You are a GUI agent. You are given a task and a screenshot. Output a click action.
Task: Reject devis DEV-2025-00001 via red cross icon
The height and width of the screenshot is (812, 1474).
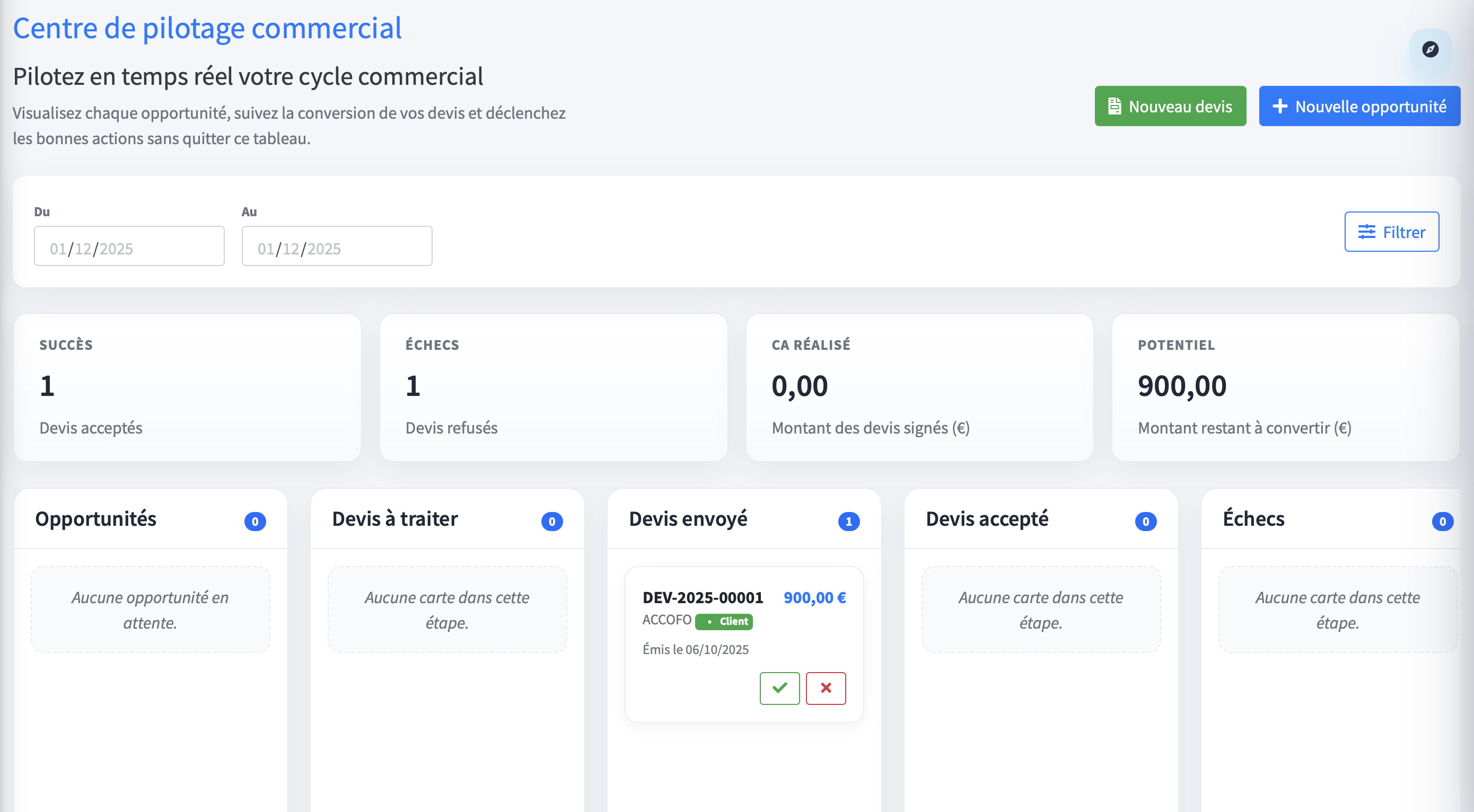point(826,688)
